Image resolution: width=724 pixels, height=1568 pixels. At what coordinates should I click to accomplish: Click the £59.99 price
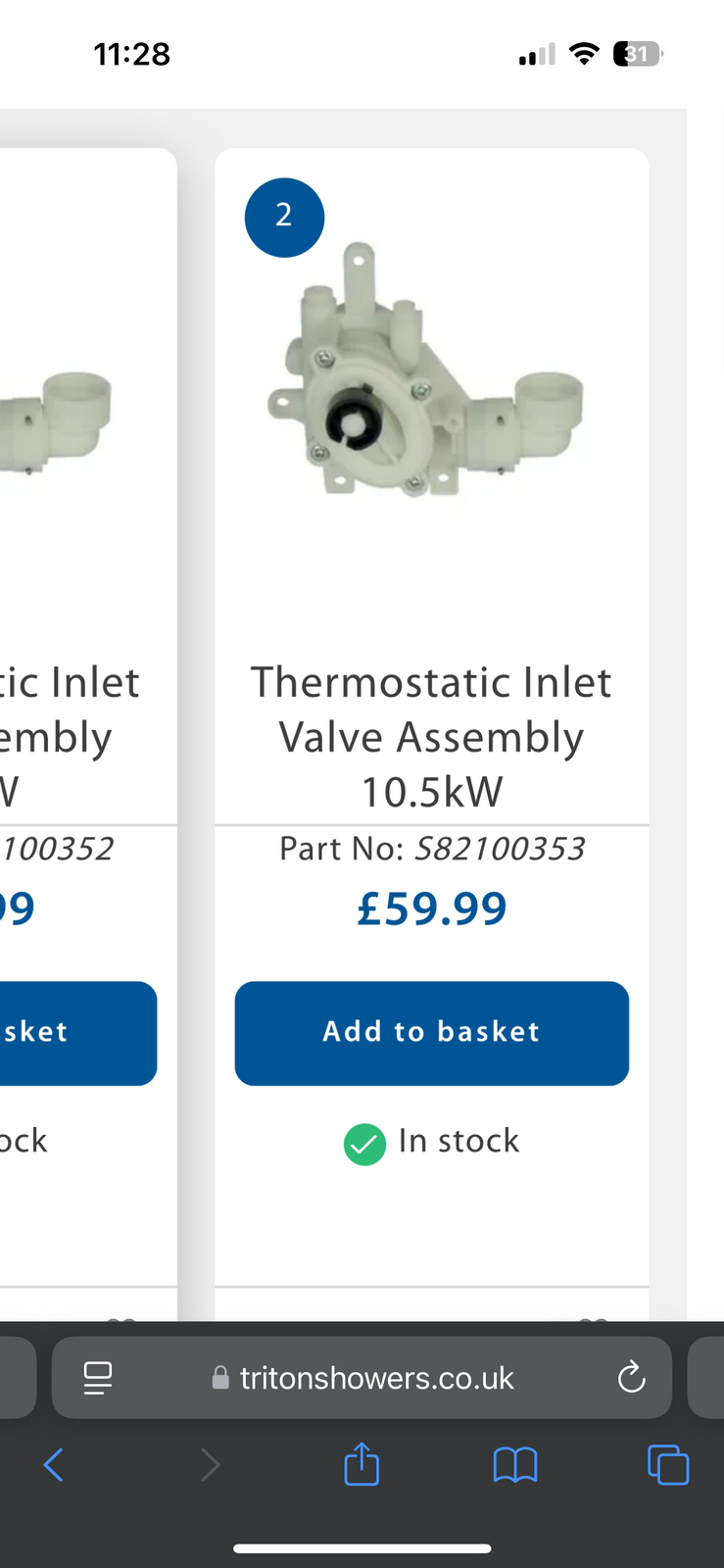[431, 908]
